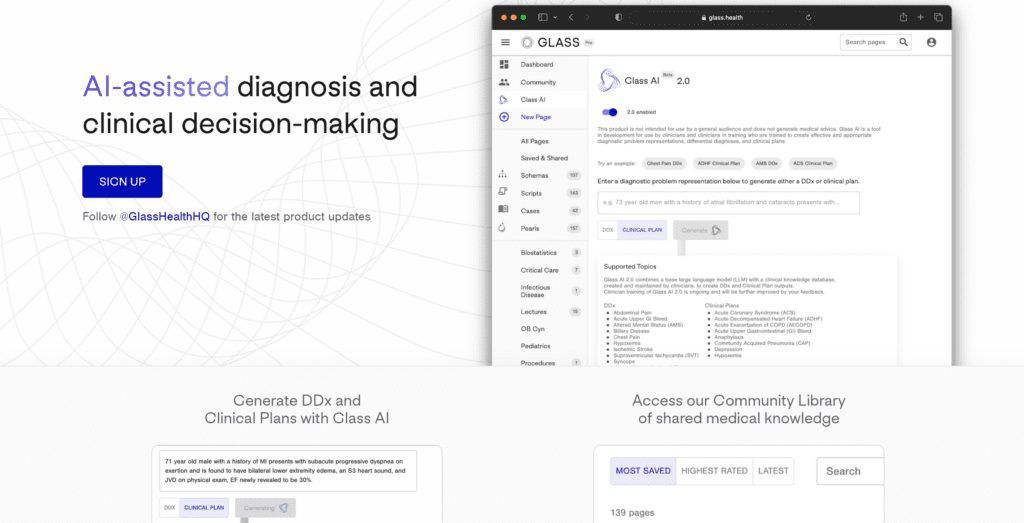Click the Glass AI sidebar icon
1024x523 pixels.
point(504,100)
